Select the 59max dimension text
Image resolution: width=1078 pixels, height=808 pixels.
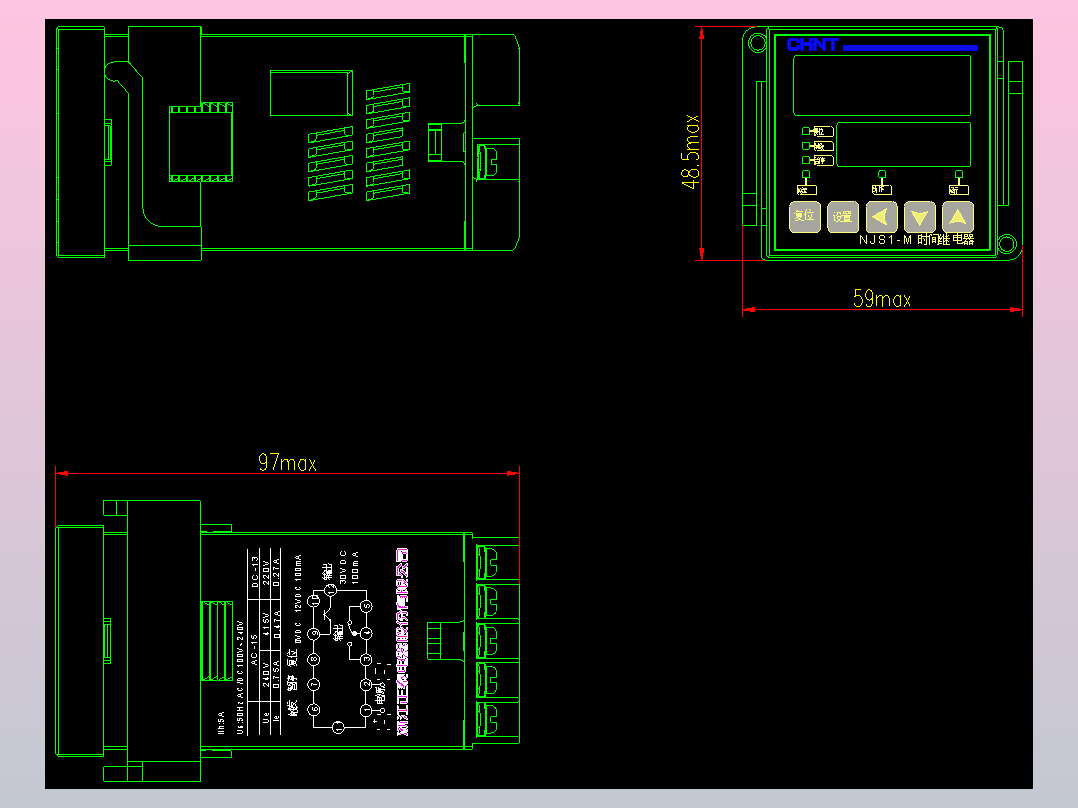(882, 299)
